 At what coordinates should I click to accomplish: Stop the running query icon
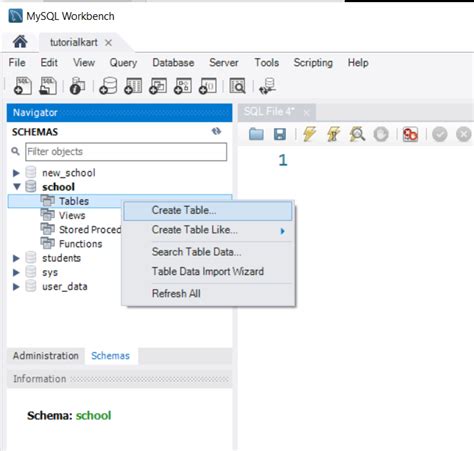381,135
